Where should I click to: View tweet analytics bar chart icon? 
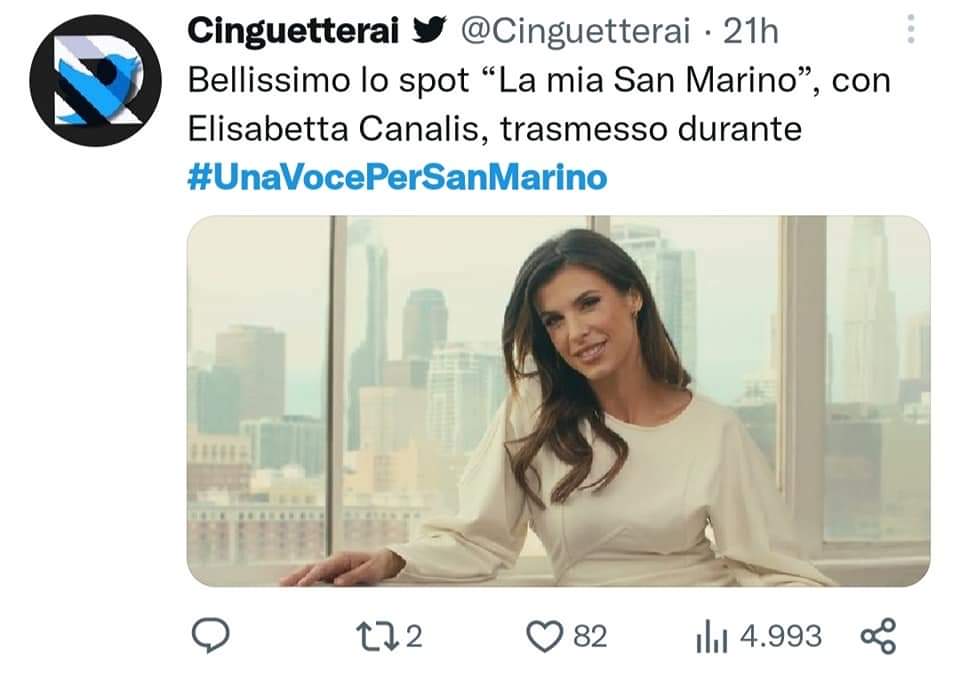point(711,637)
